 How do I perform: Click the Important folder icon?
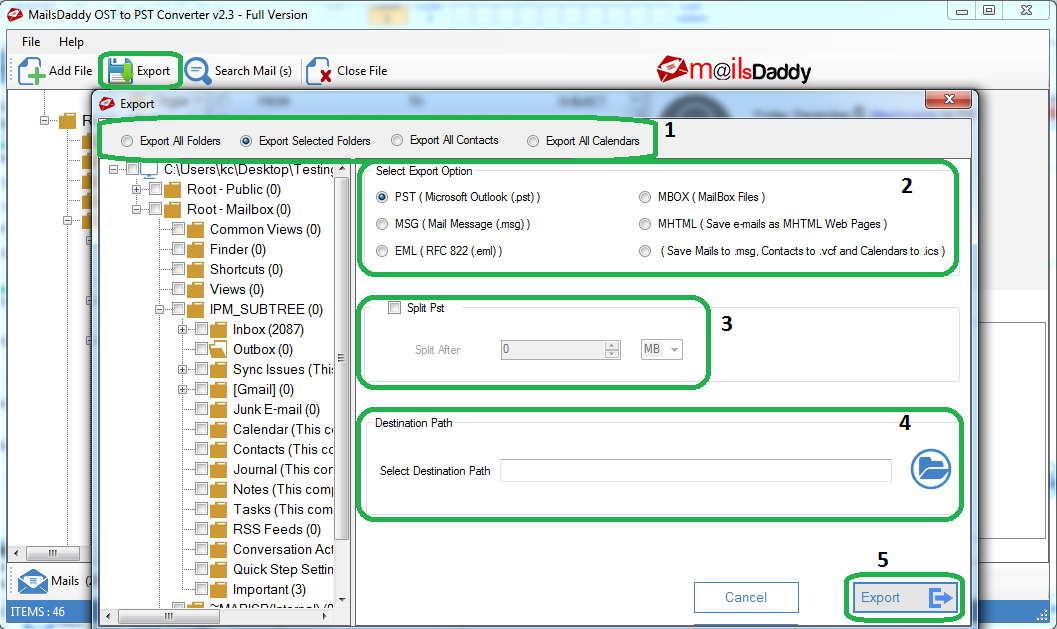tap(218, 590)
